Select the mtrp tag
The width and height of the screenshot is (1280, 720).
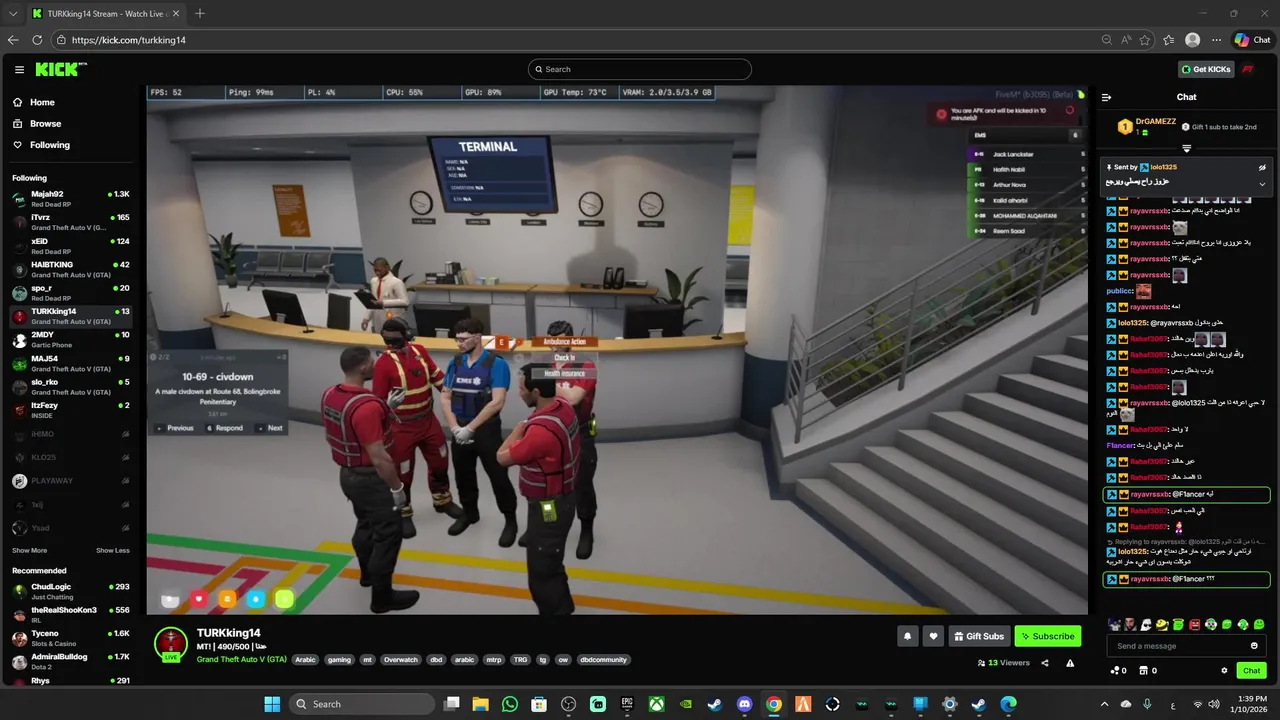493,660
